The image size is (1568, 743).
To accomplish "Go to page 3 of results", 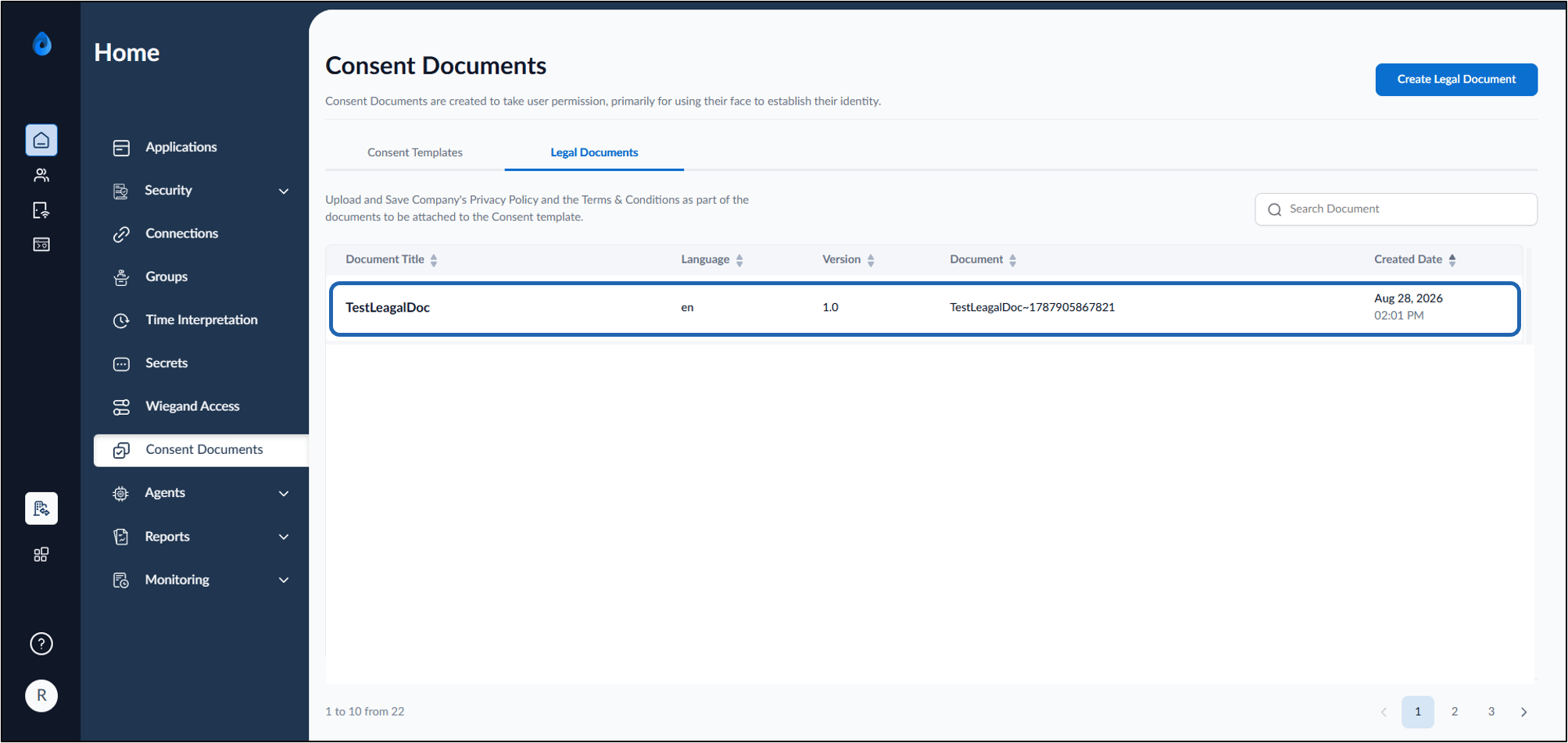I will (x=1491, y=712).
